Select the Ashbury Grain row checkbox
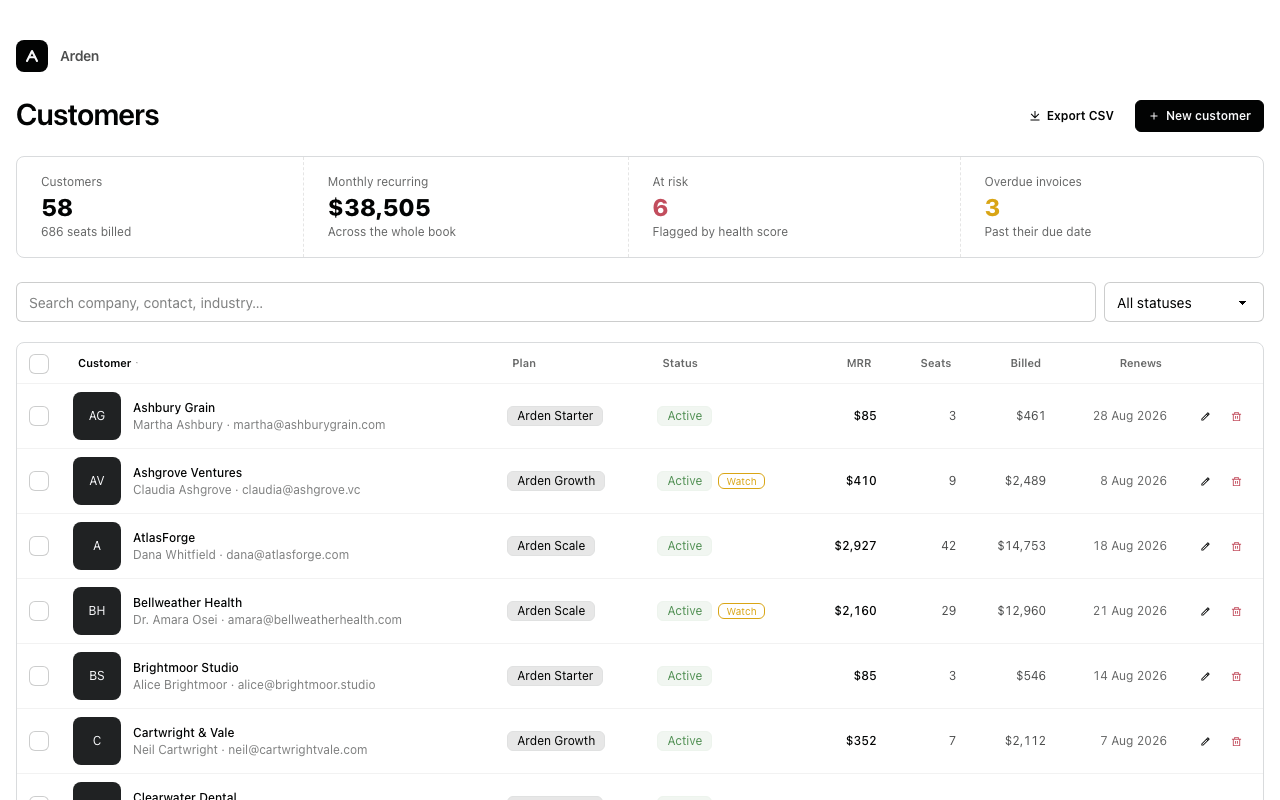Image resolution: width=1280 pixels, height=800 pixels. click(39, 416)
